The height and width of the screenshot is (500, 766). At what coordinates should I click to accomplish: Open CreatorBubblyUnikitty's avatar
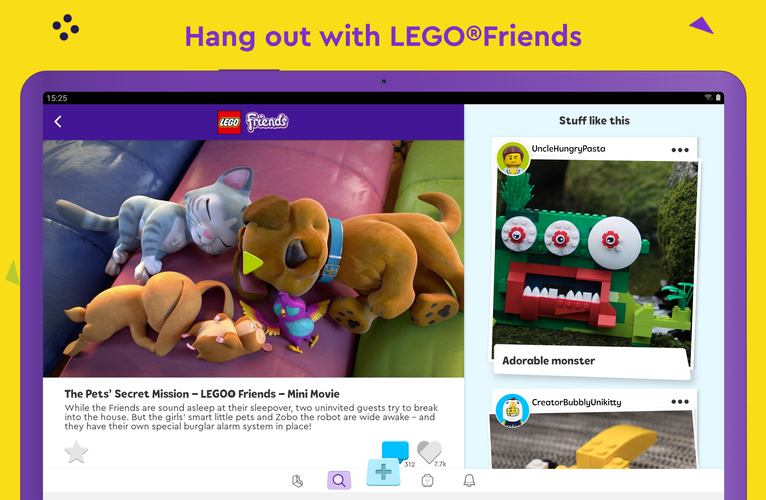pos(512,411)
